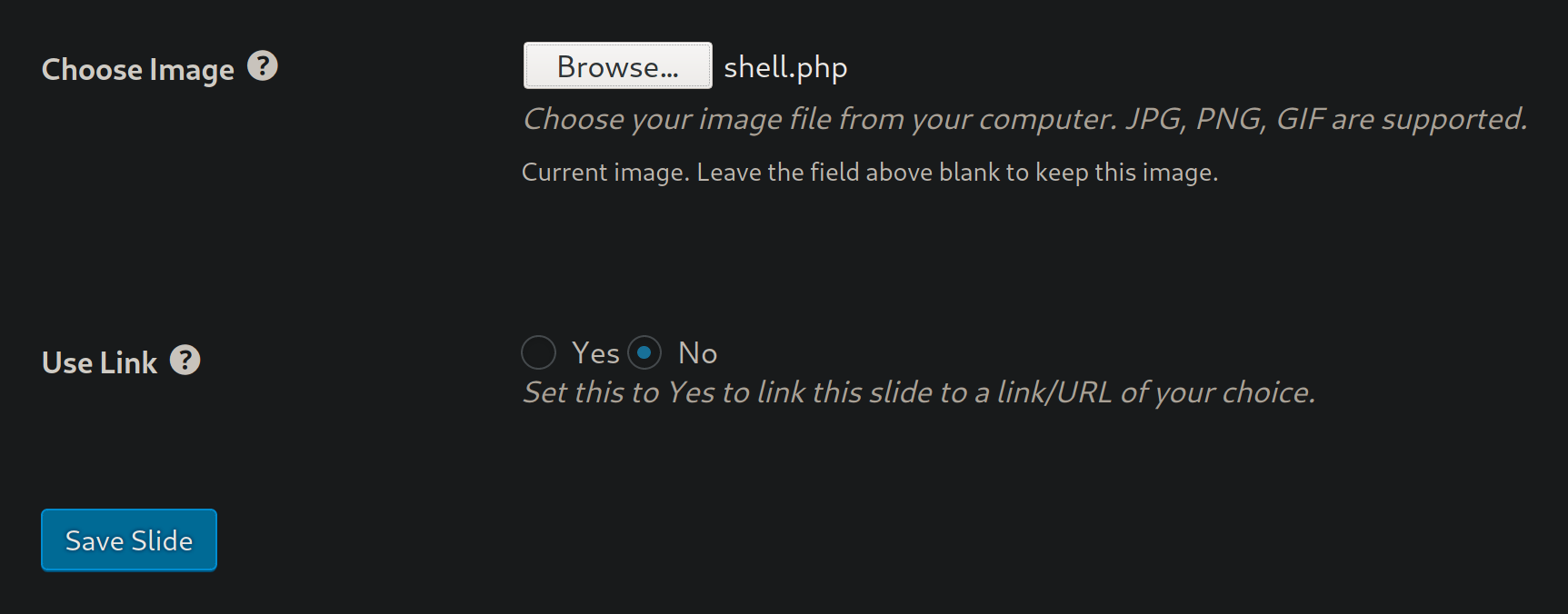Open the help tooltip beside Choose Image
The height and width of the screenshot is (614, 1568).
pyautogui.click(x=263, y=66)
